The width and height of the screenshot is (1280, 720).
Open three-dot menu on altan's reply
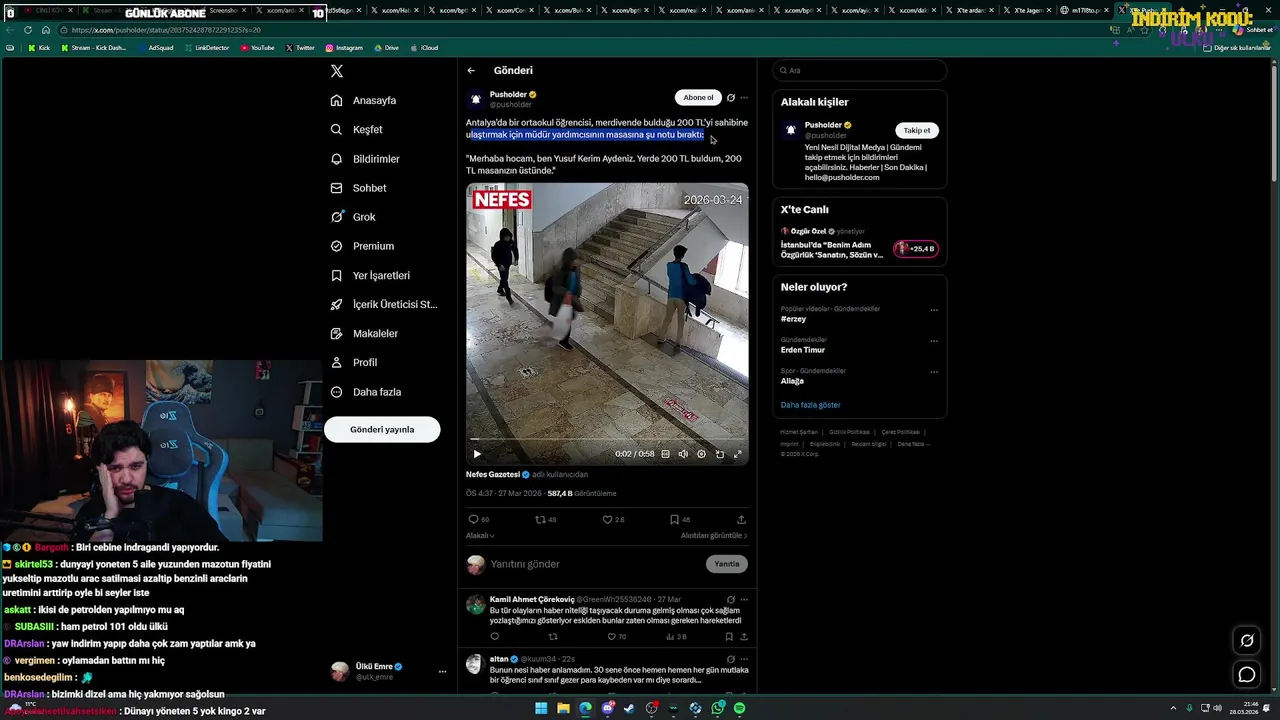tap(744, 659)
